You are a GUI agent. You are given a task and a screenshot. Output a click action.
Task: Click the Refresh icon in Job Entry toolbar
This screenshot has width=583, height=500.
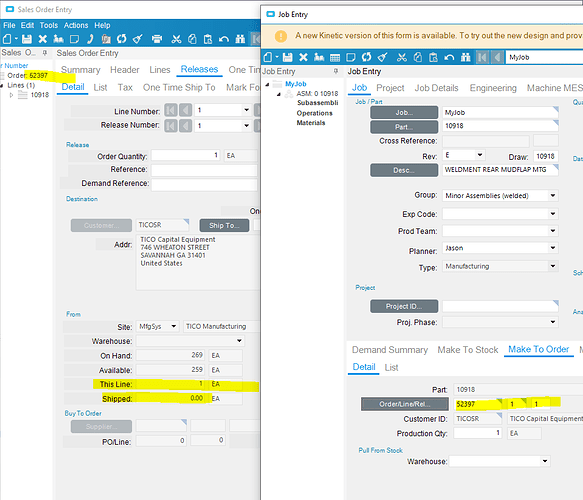tap(367, 57)
